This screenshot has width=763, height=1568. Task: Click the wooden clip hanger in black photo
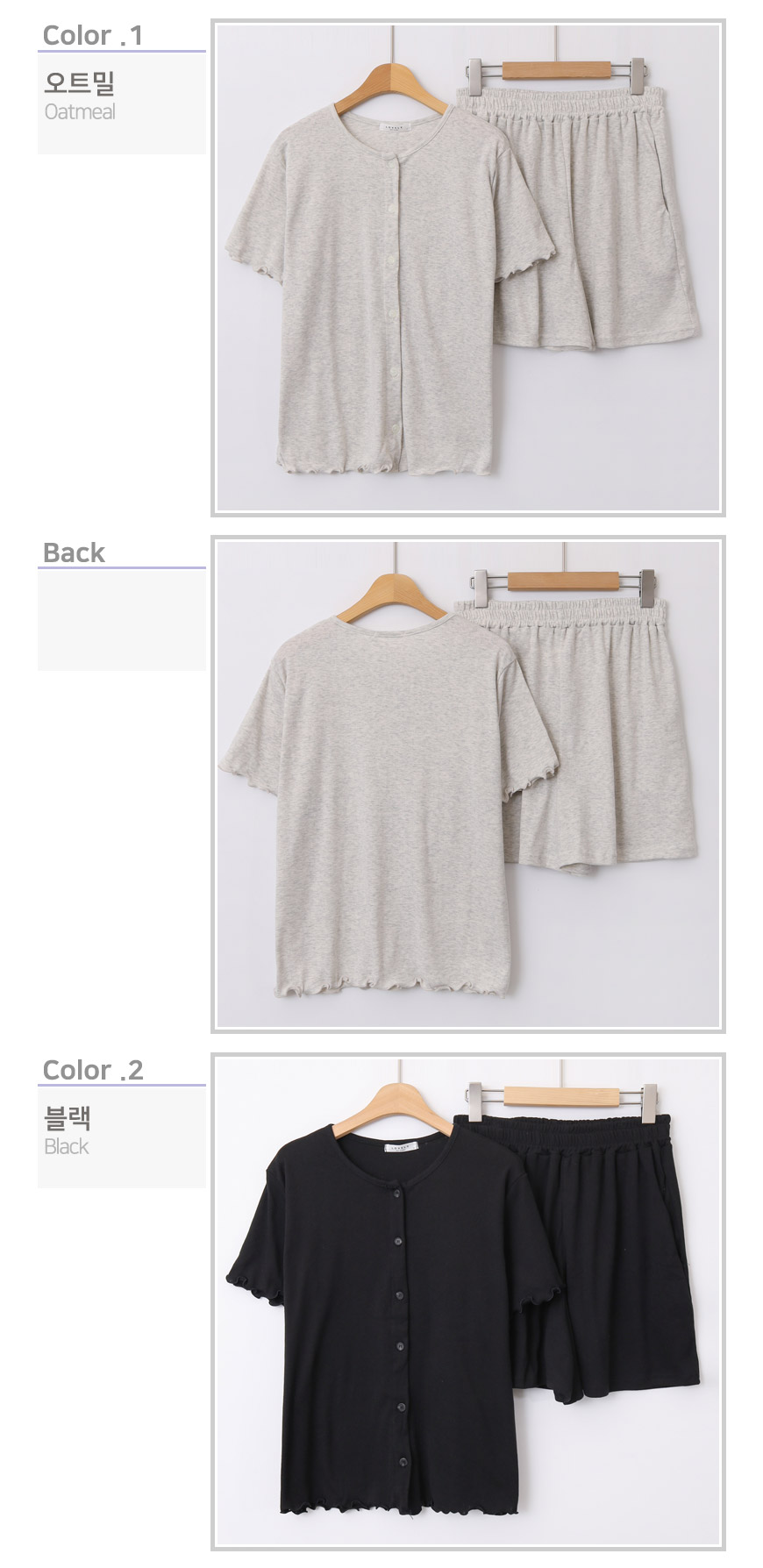pos(561,1097)
